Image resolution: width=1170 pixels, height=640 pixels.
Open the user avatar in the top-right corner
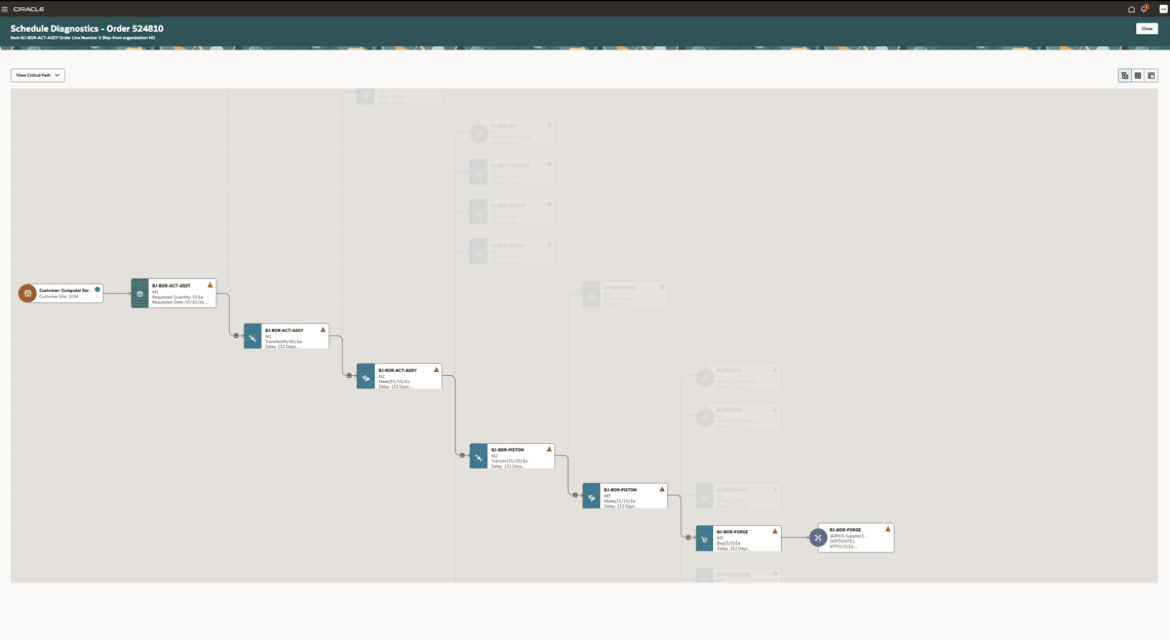[x=1161, y=7]
